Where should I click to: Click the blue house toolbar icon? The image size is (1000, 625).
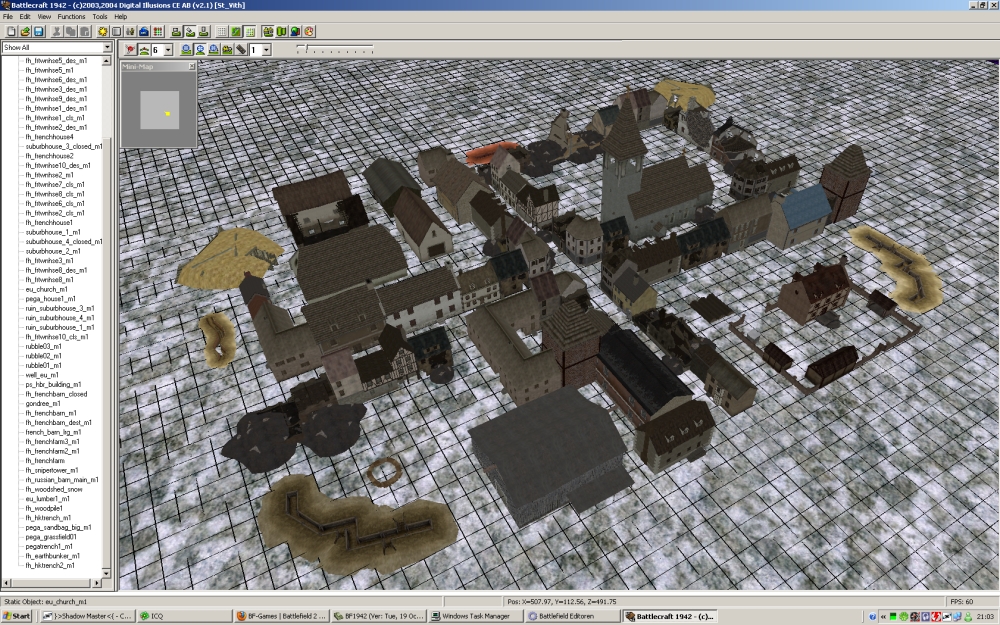[144, 31]
